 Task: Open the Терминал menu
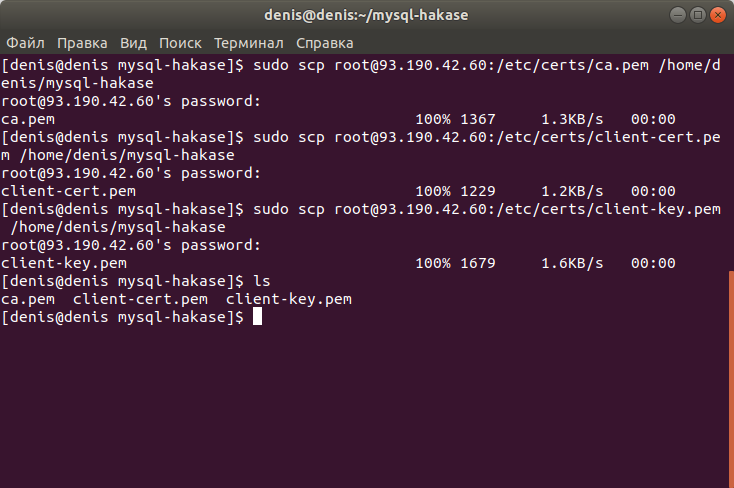[x=249, y=43]
